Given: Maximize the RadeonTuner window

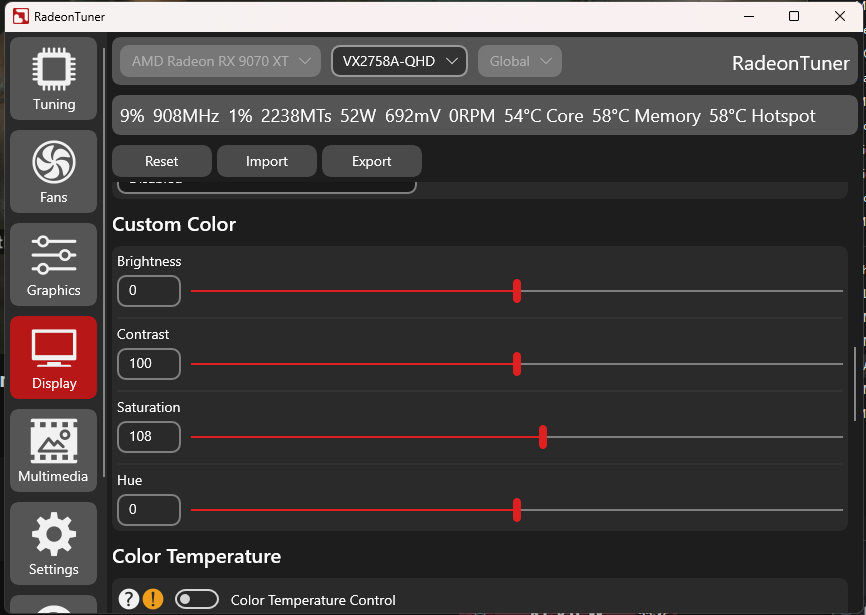Looking at the screenshot, I should coord(794,16).
